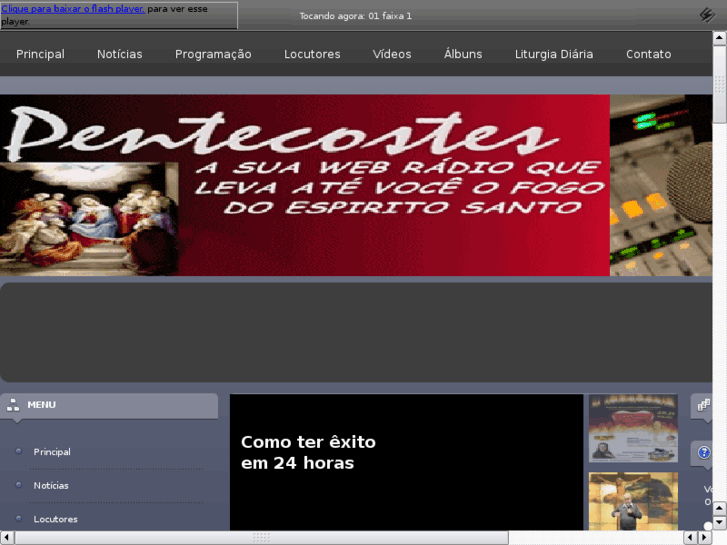Screen dimensions: 727x545
Task: Click the bullet beside sidebar Locutores
Action: tap(19, 518)
